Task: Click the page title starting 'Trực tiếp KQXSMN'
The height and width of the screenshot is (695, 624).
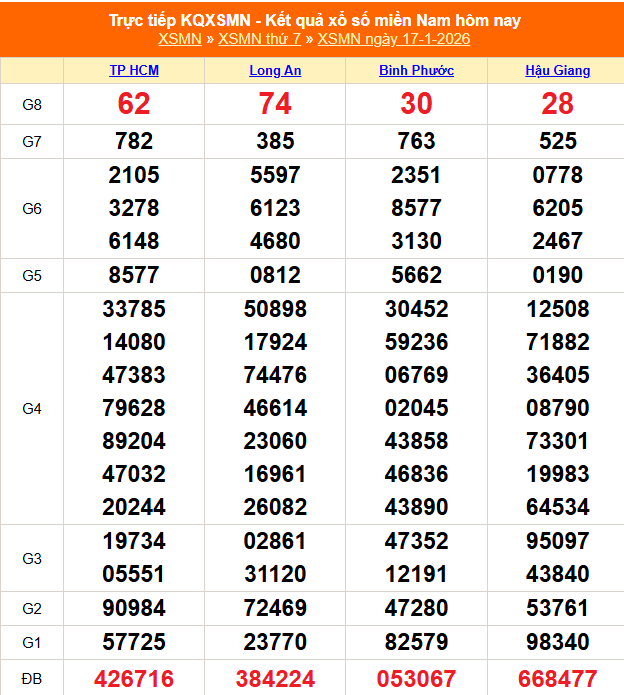Action: tap(314, 20)
